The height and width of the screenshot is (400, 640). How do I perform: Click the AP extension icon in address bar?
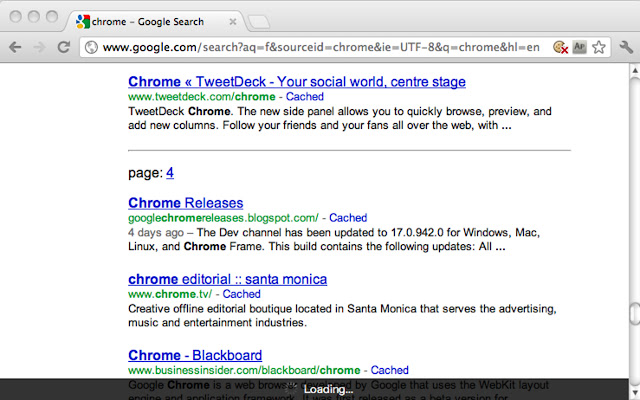[579, 46]
